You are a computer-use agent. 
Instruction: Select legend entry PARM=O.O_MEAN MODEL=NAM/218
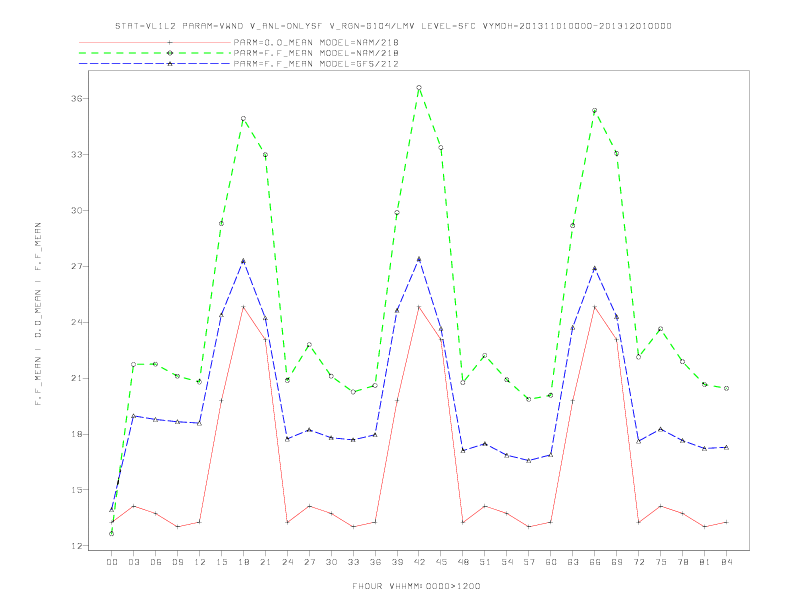316,42
